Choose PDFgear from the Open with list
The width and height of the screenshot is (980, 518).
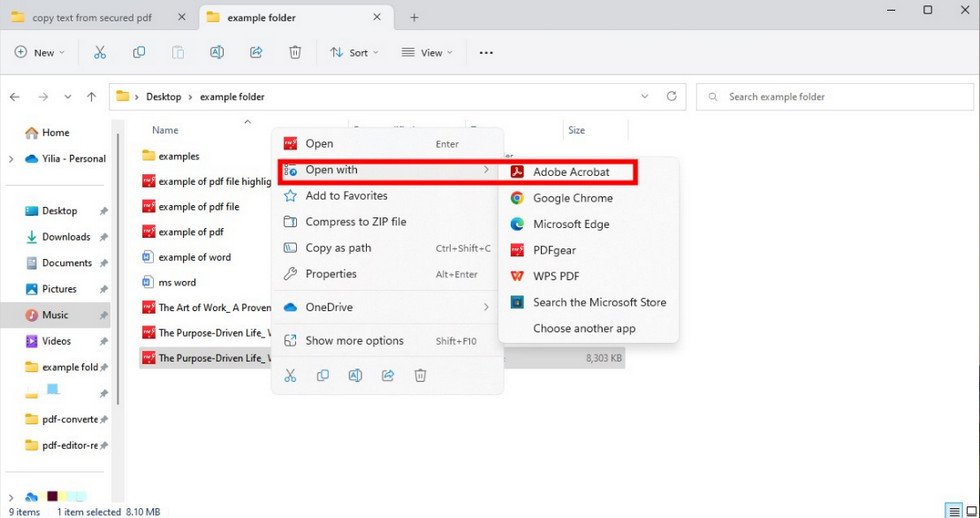(x=588, y=250)
